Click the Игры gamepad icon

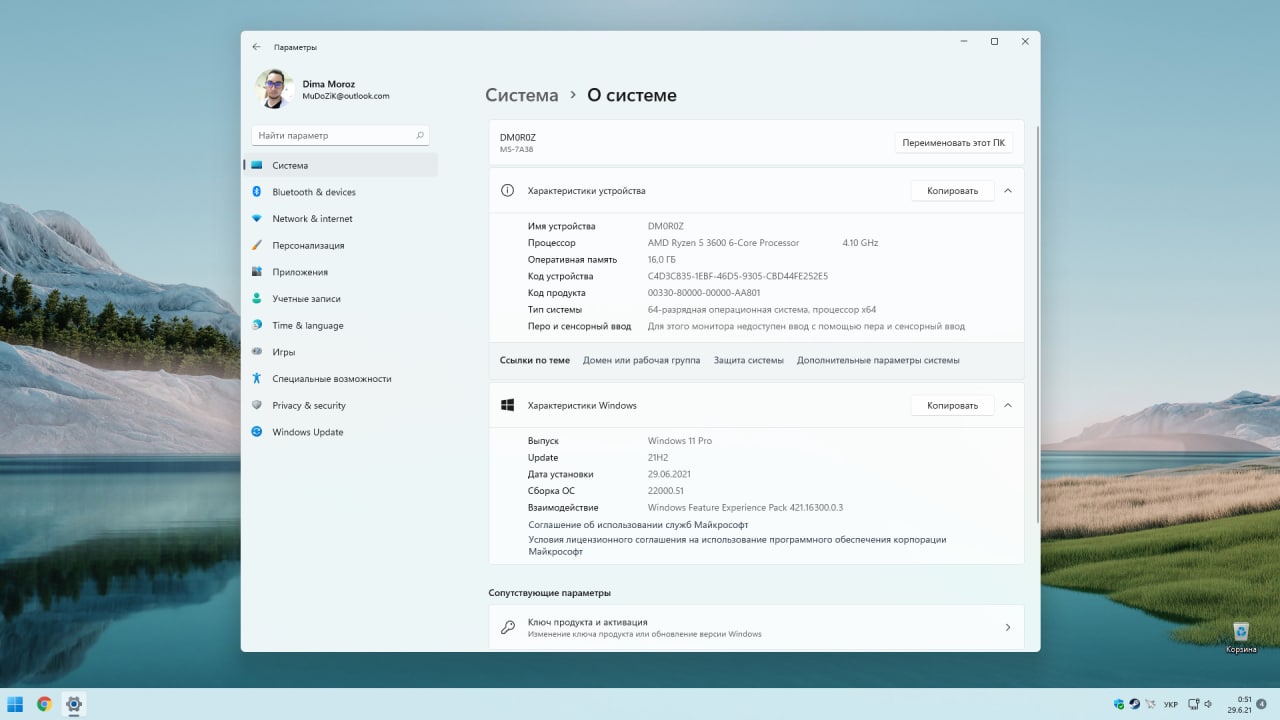point(257,352)
